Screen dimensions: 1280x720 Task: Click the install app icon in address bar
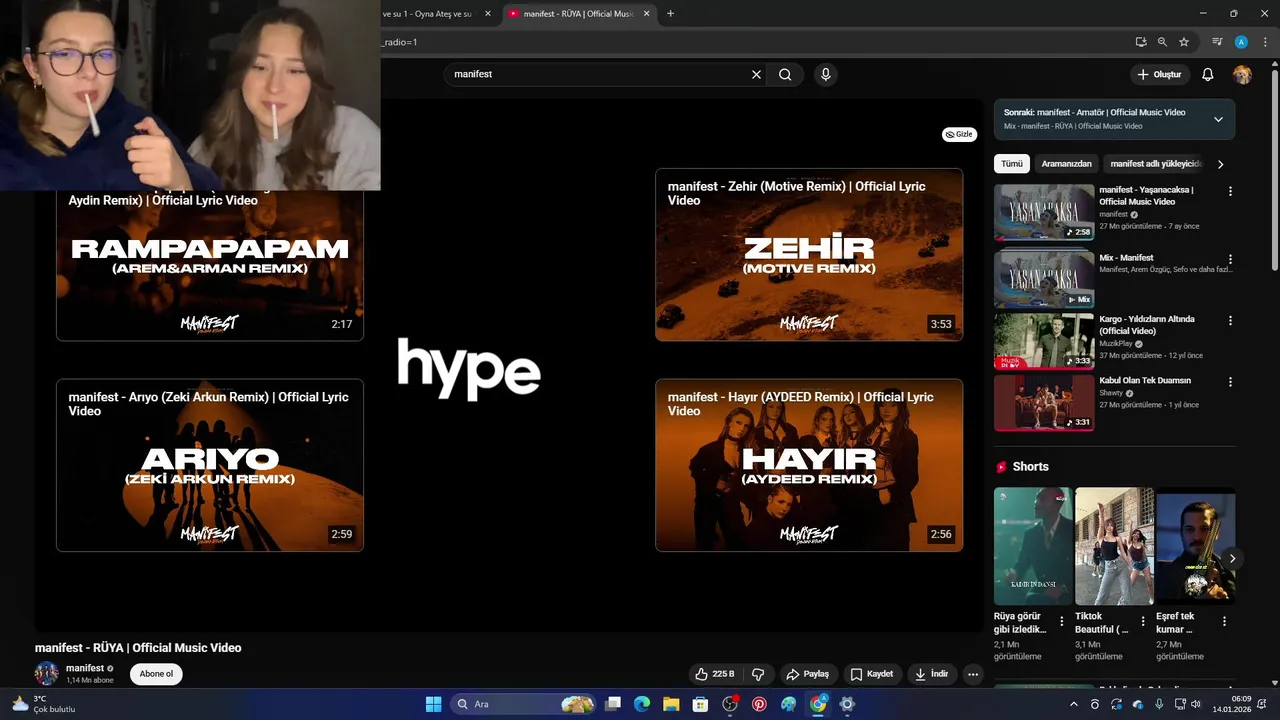(1140, 42)
